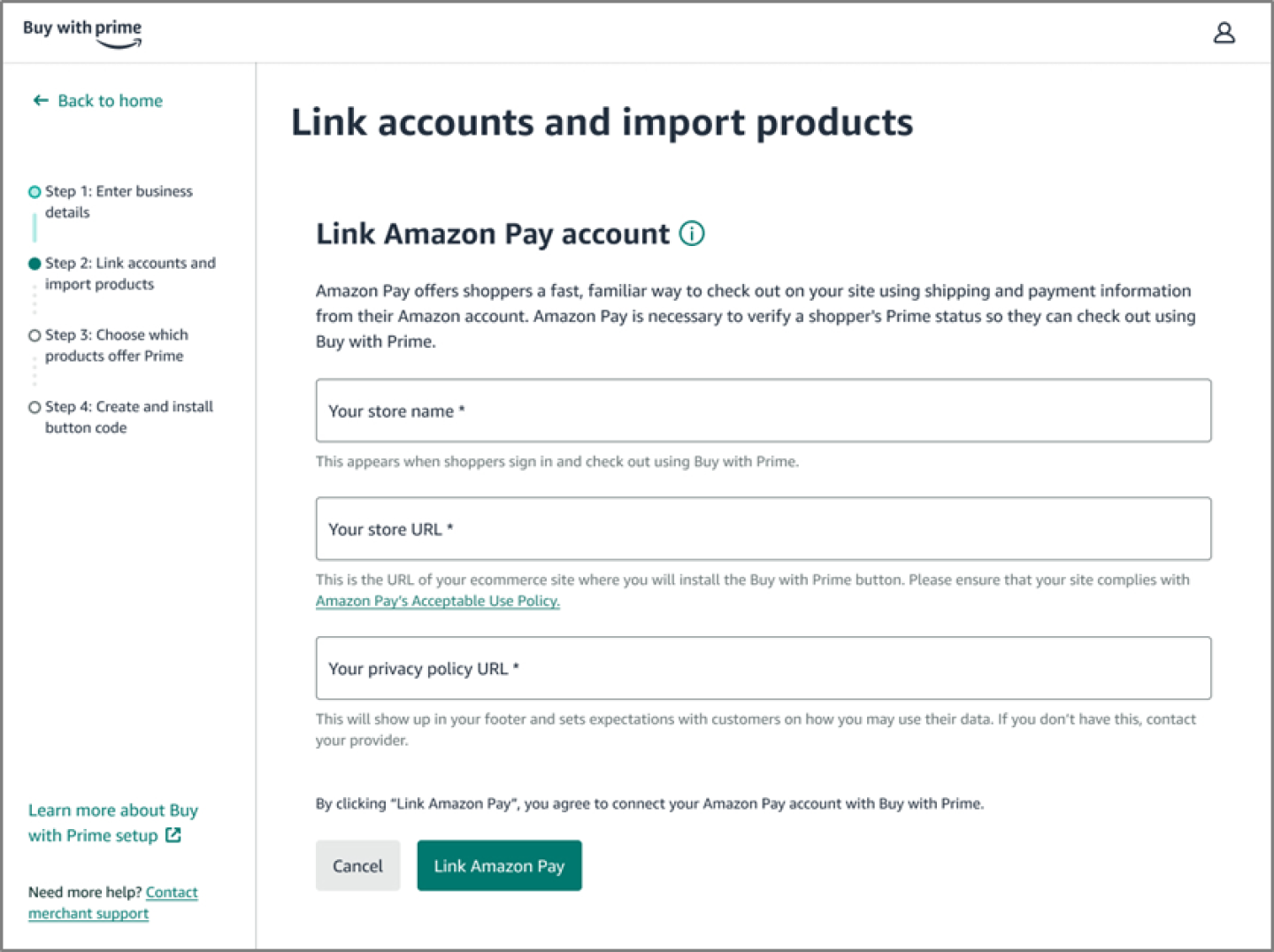Click the Step 1 progress circle indicator
Image resolution: width=1274 pixels, height=952 pixels.
[35, 191]
